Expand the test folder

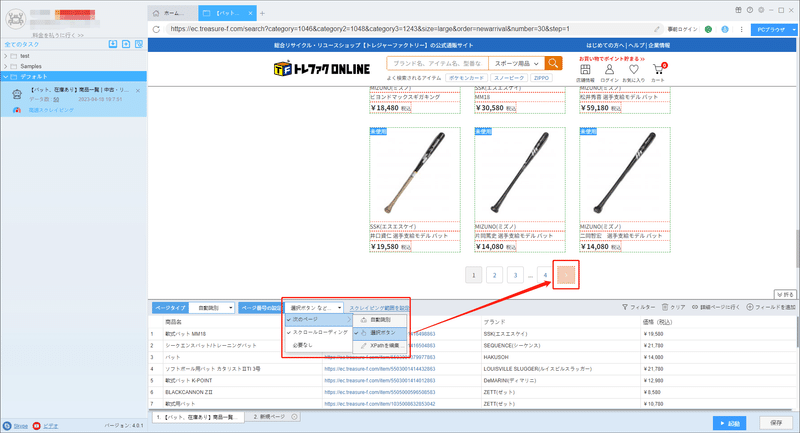tap(6, 56)
